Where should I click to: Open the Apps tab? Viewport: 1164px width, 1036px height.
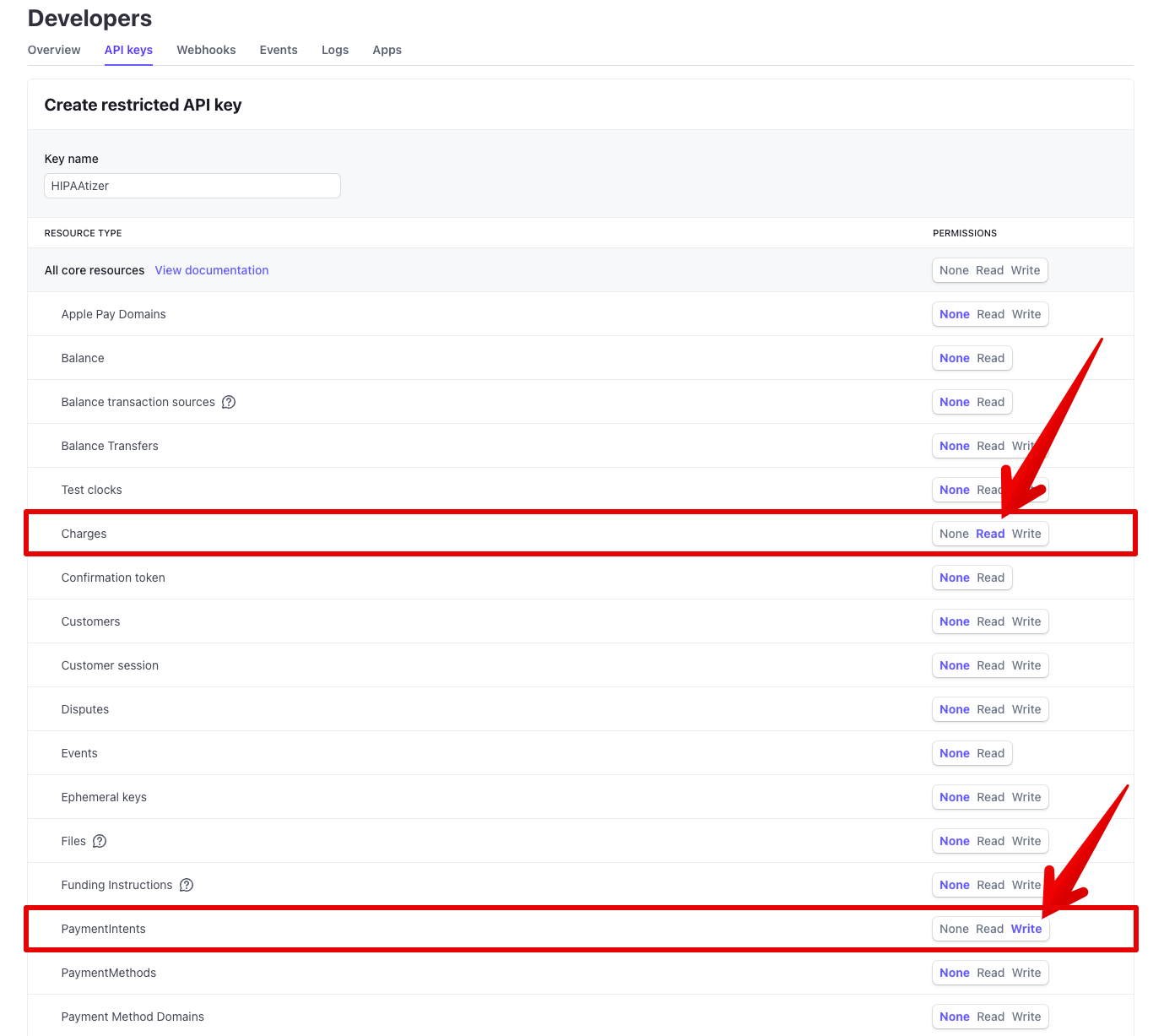(387, 50)
